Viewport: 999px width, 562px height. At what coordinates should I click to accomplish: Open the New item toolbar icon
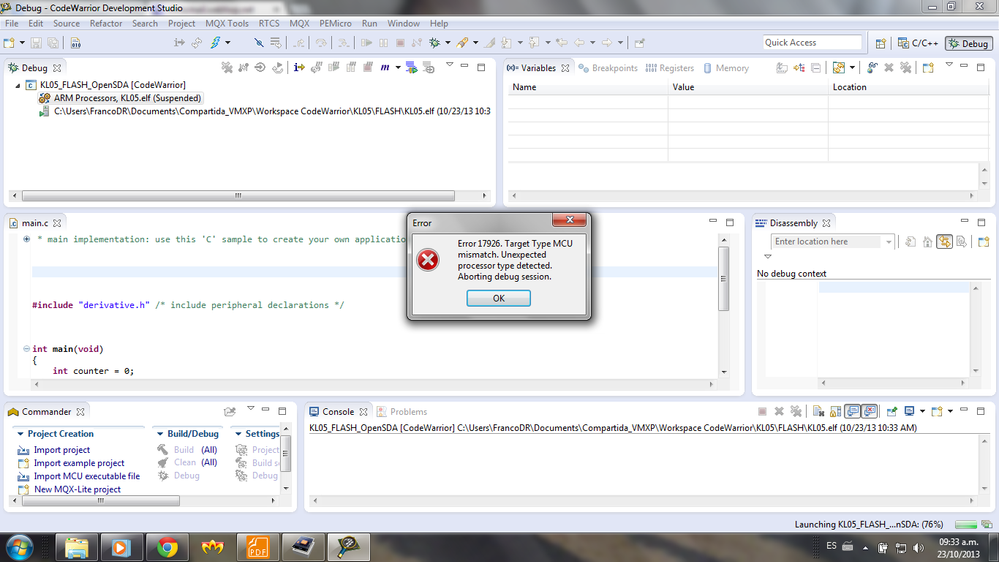pyautogui.click(x=9, y=43)
